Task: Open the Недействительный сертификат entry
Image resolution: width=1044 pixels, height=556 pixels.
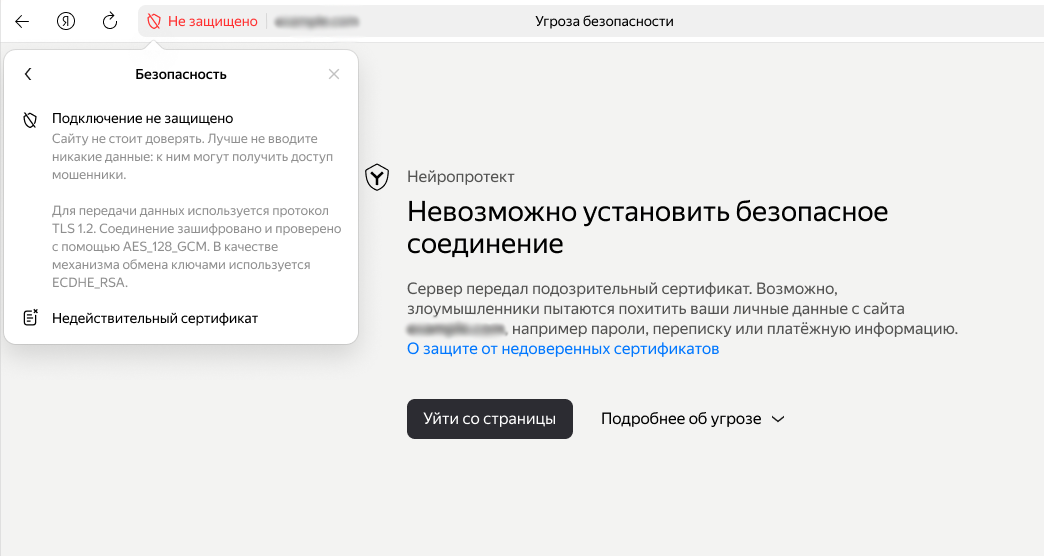Action: point(155,318)
